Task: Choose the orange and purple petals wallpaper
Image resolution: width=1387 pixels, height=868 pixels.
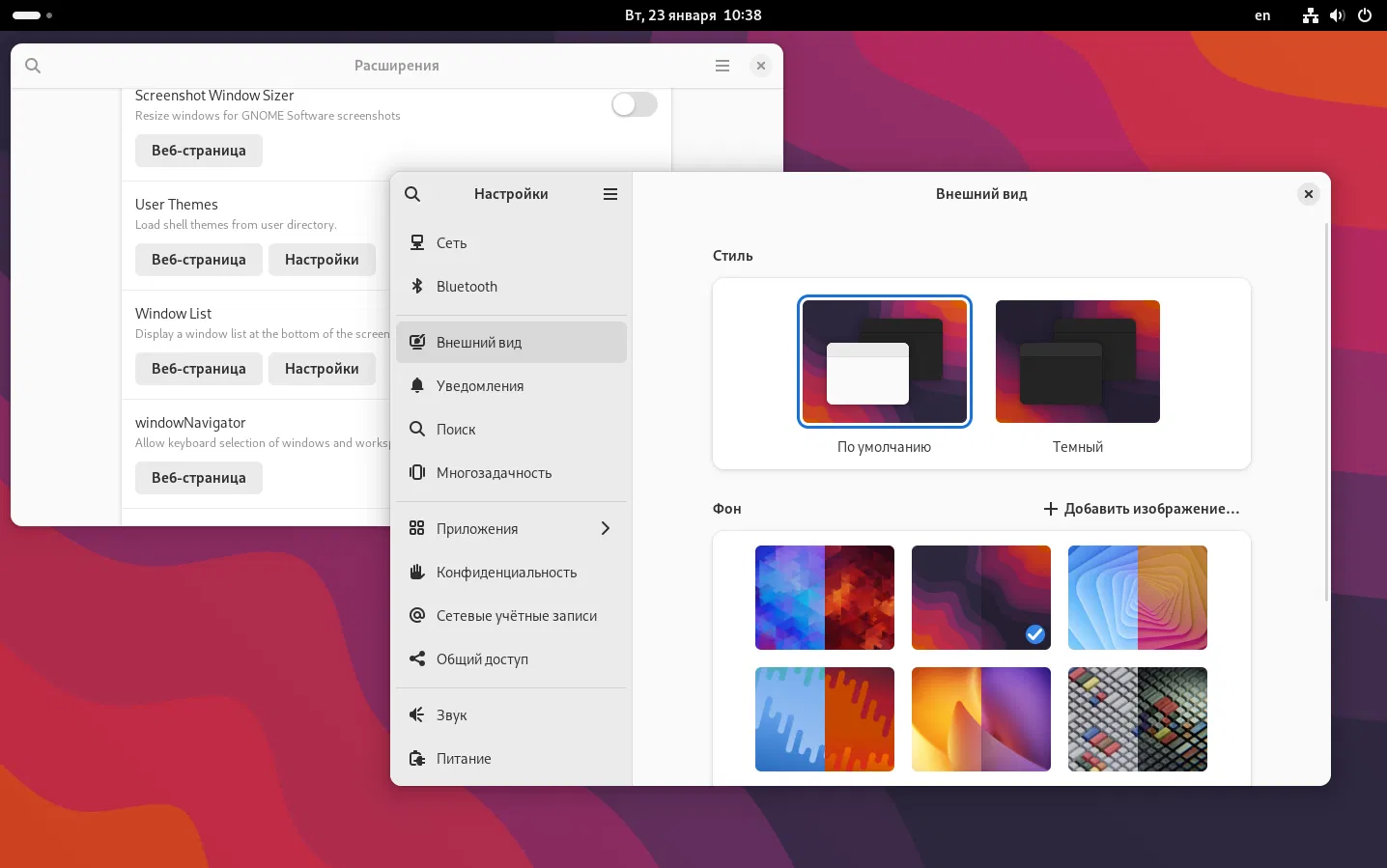Action: [x=981, y=719]
